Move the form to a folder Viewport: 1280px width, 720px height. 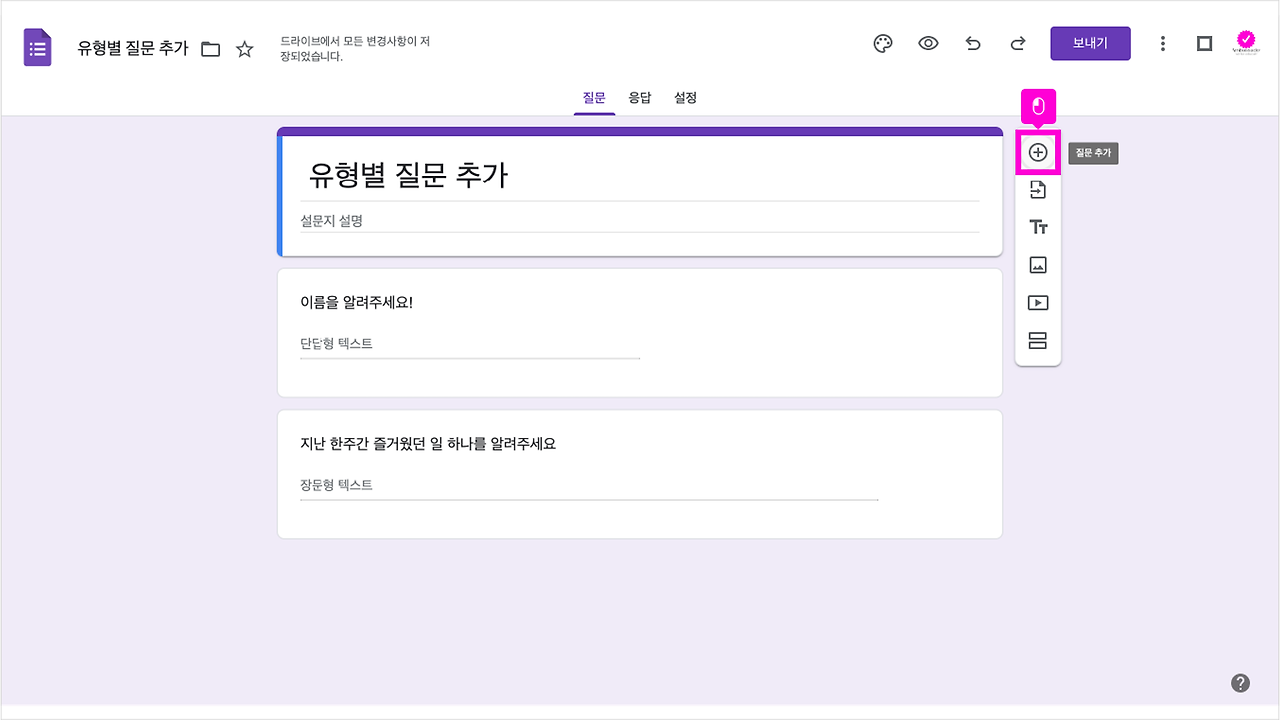(x=210, y=47)
